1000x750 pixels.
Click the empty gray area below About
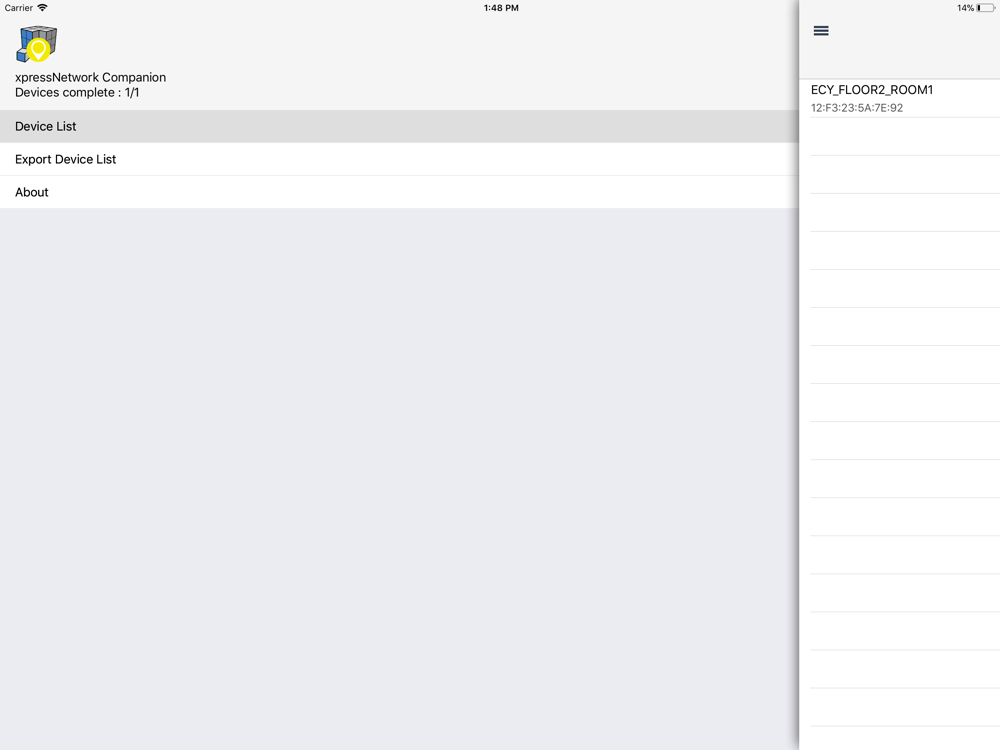pyautogui.click(x=399, y=478)
